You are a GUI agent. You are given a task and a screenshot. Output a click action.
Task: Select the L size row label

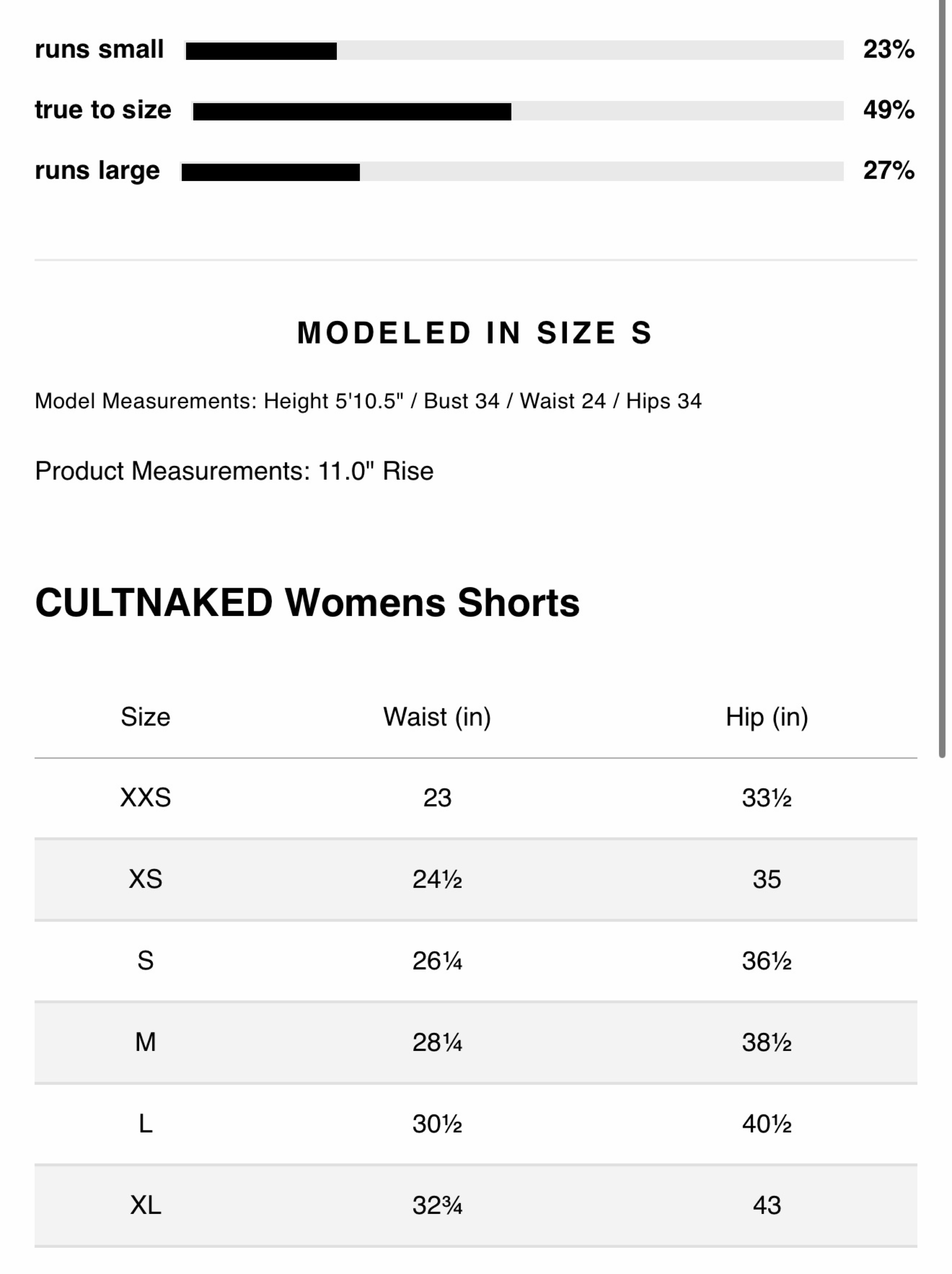tap(145, 1124)
